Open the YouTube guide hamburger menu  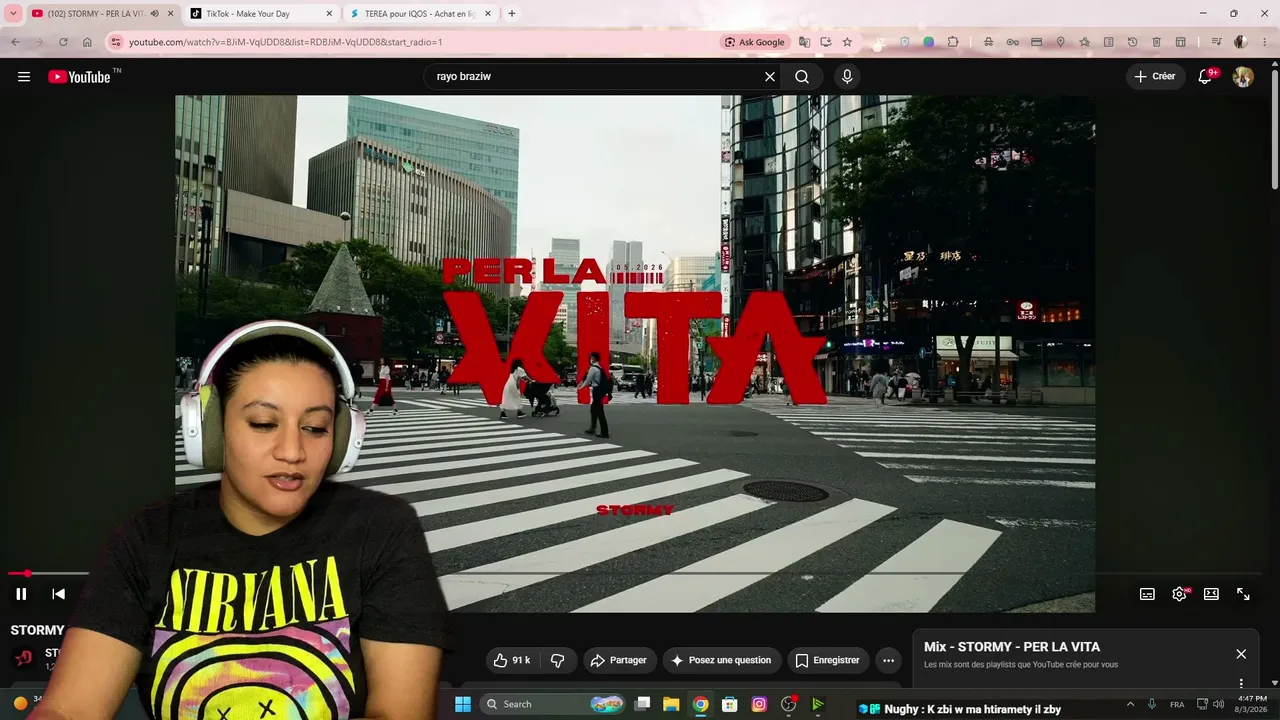pyautogui.click(x=24, y=77)
